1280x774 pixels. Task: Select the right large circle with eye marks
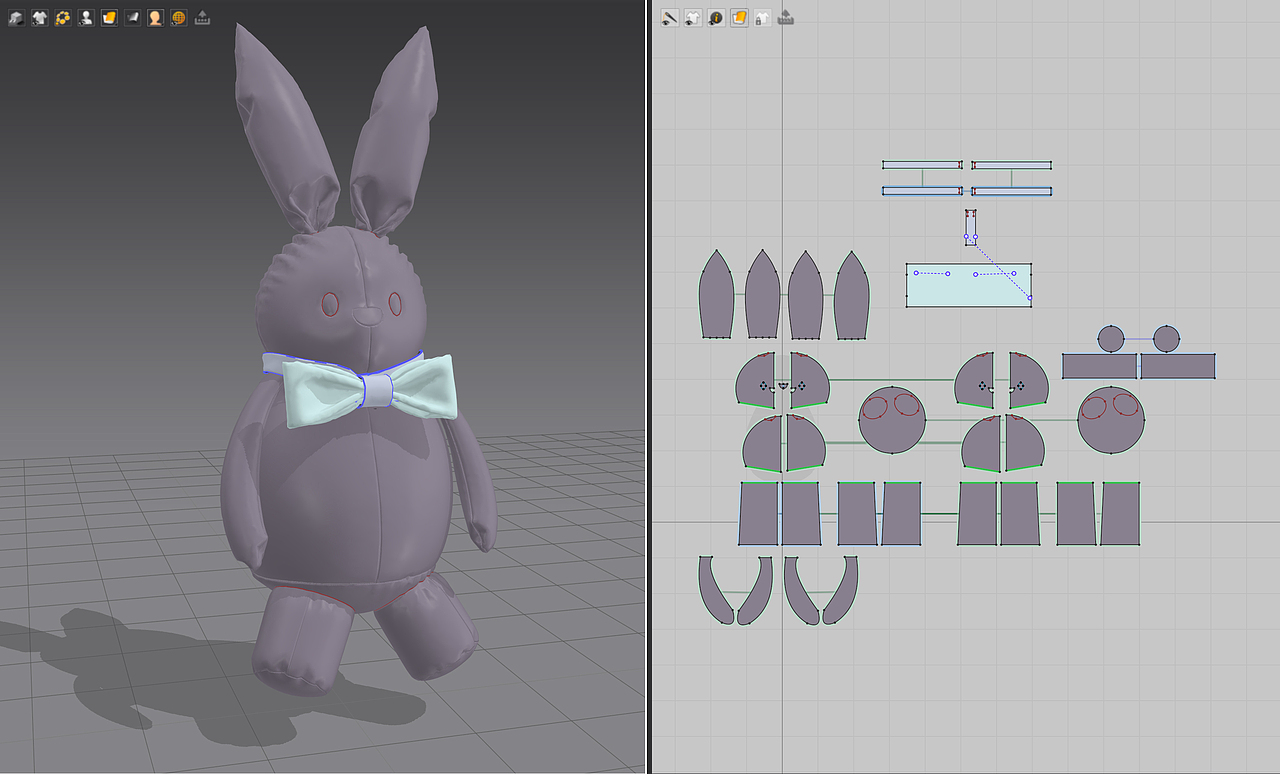[1111, 420]
